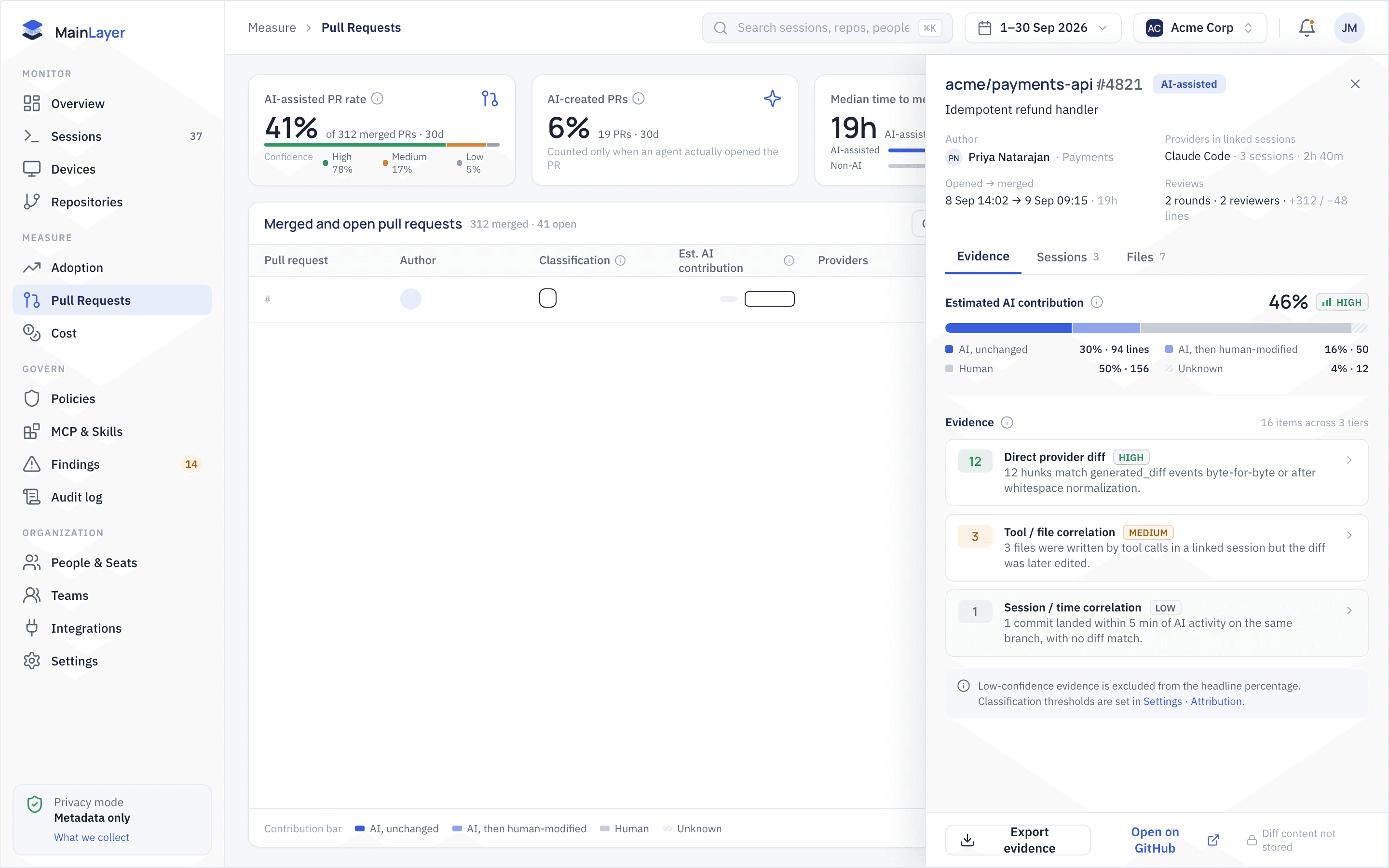The width and height of the screenshot is (1389, 868).
Task: Click the Settings gear icon
Action: [x=31, y=661]
